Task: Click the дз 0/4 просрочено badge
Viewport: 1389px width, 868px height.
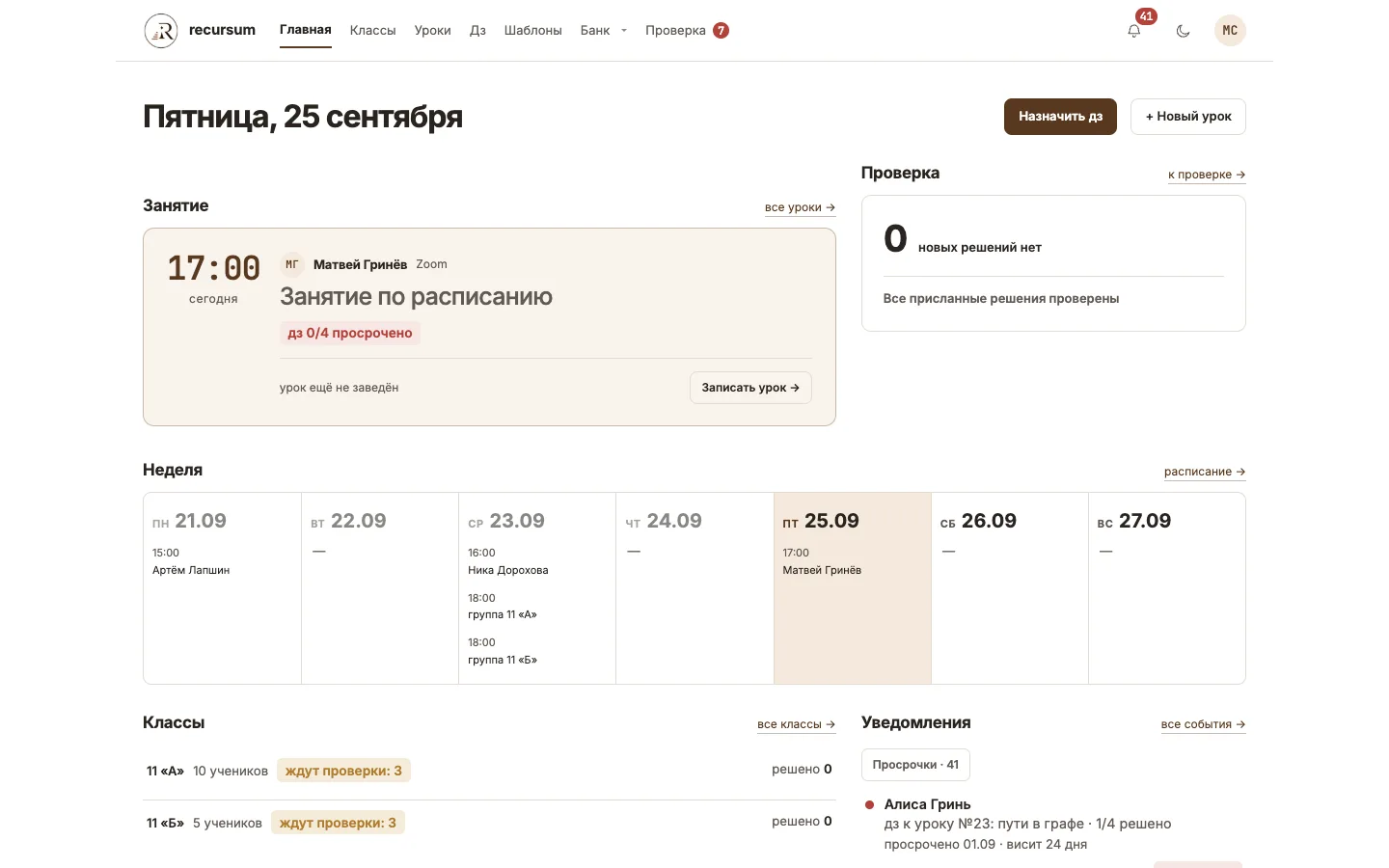Action: point(350,334)
